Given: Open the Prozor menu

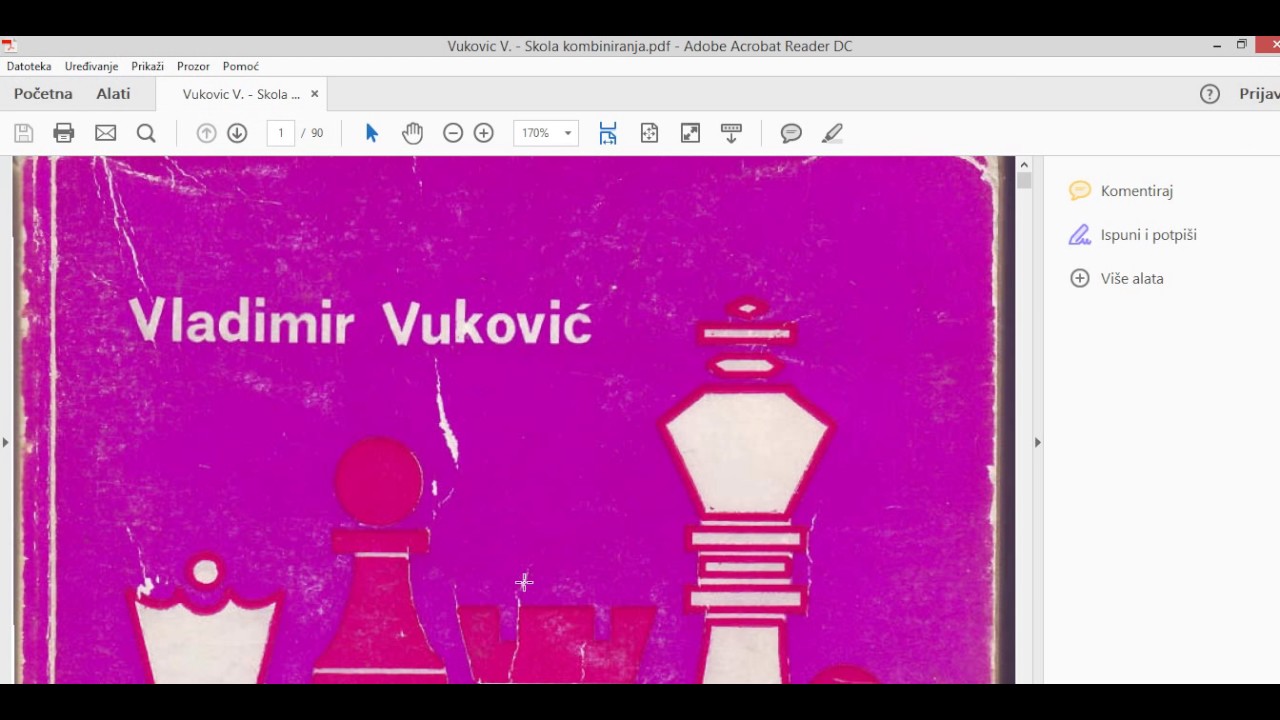Looking at the screenshot, I should coord(193,66).
